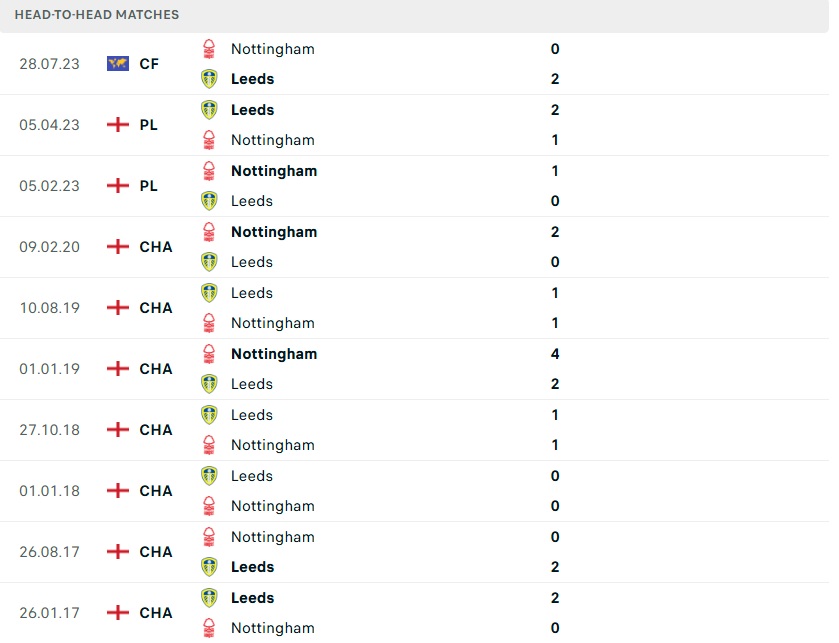Image resolution: width=839 pixels, height=643 pixels.
Task: Click the Head-to-Head Matches heading
Action: pos(97,15)
